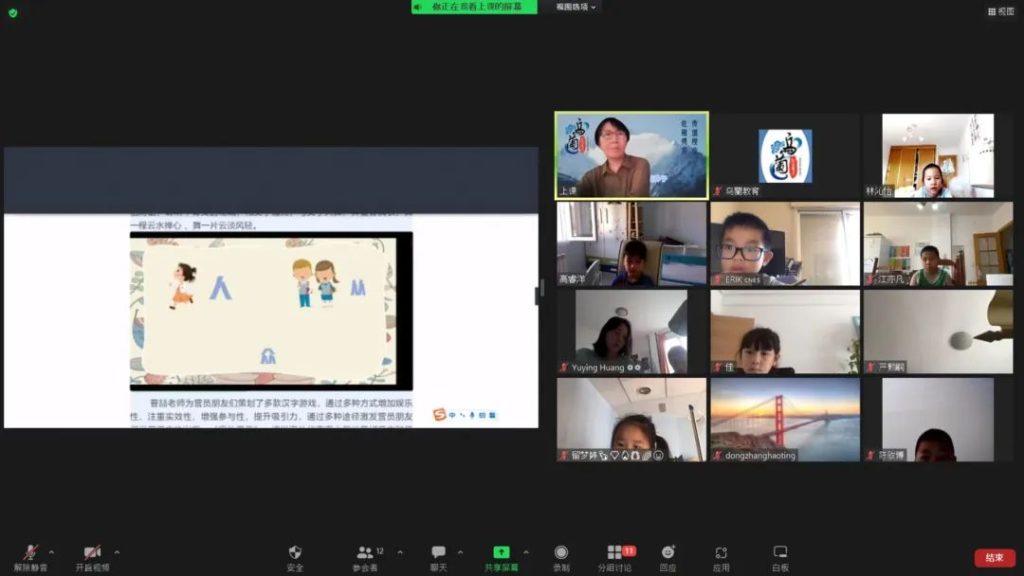The width and height of the screenshot is (1024, 576).
Task: Expand share options arrow beside Share Screen
Action: coord(526,552)
